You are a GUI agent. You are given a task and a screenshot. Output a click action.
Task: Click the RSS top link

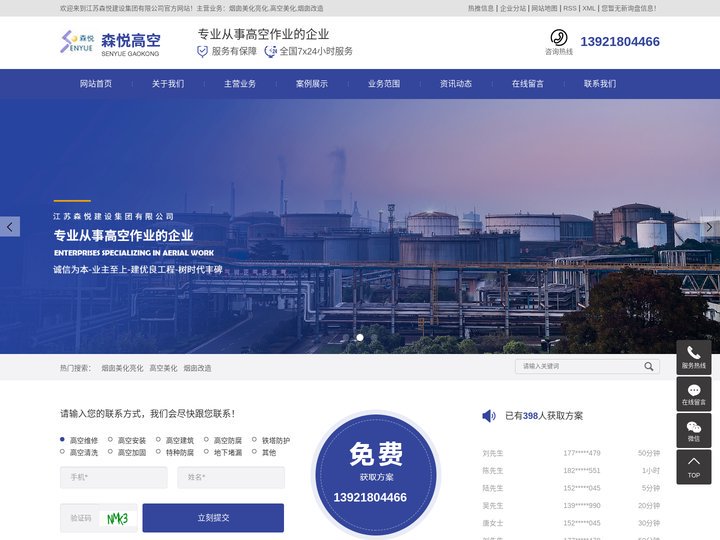(570, 8)
